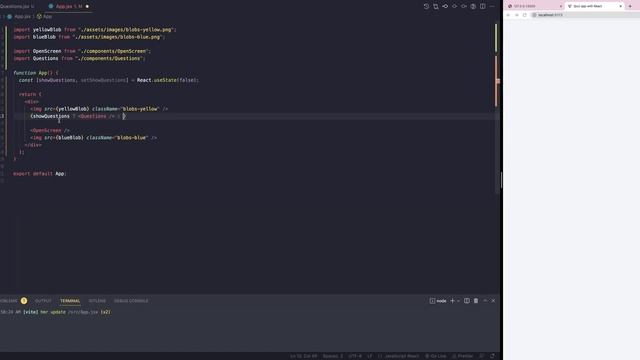Open a new browser tab

coord(630,6)
